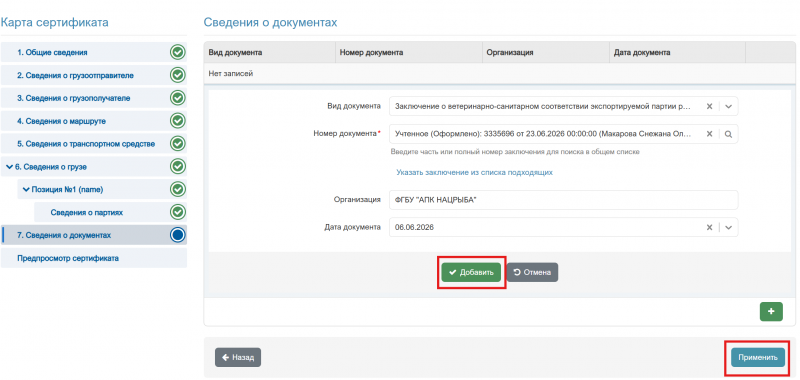The image size is (800, 380).
Task: Open step 2. Сведения о грузоотправителе
Action: click(94, 75)
